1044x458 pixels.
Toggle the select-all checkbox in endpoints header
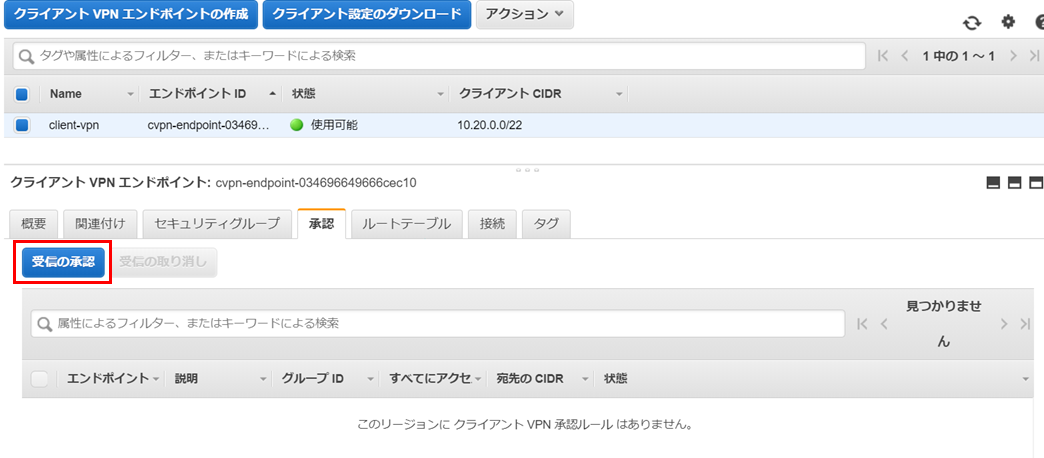(21, 94)
